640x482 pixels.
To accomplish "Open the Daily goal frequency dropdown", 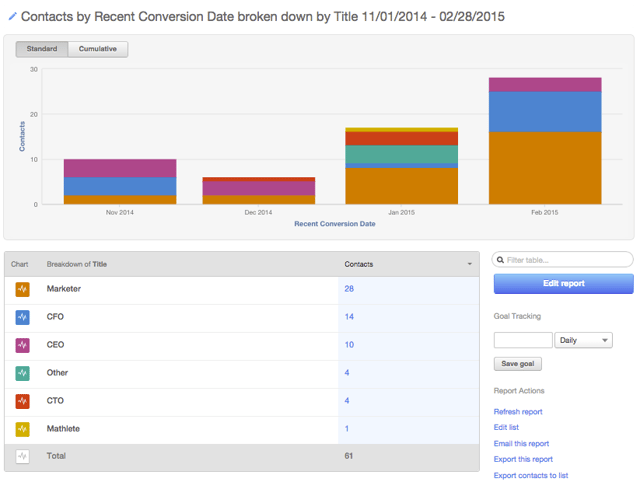I will pos(583,340).
